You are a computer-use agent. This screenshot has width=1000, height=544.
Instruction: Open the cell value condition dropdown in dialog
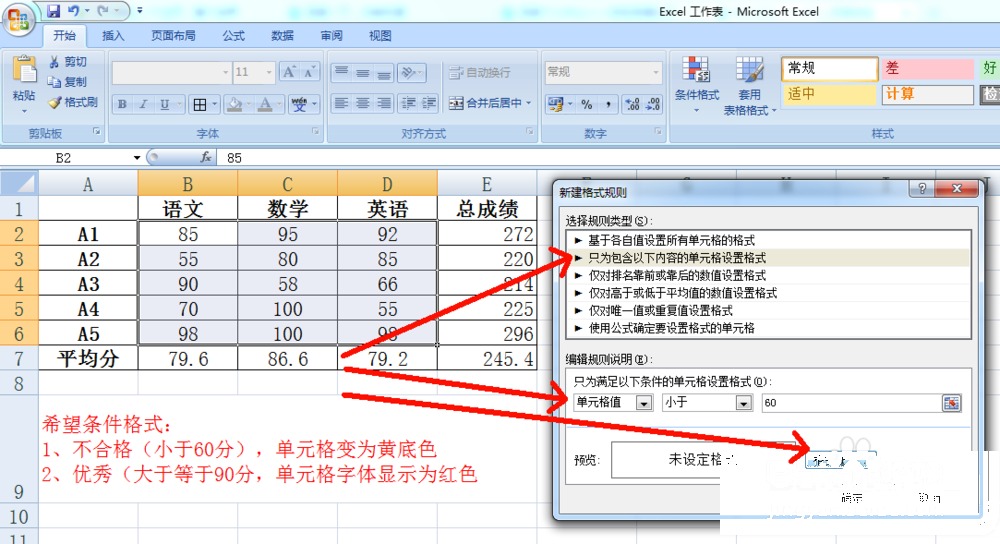[x=644, y=403]
